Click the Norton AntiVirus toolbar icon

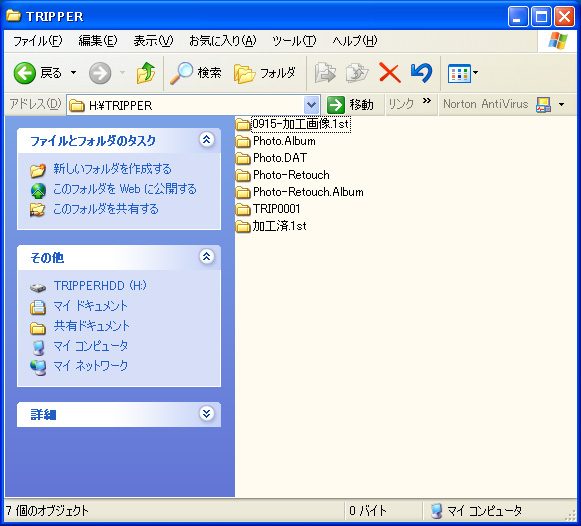click(543, 105)
